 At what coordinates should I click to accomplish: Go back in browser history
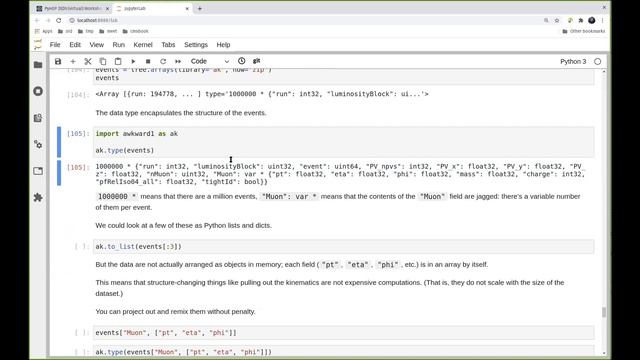pyautogui.click(x=37, y=20)
